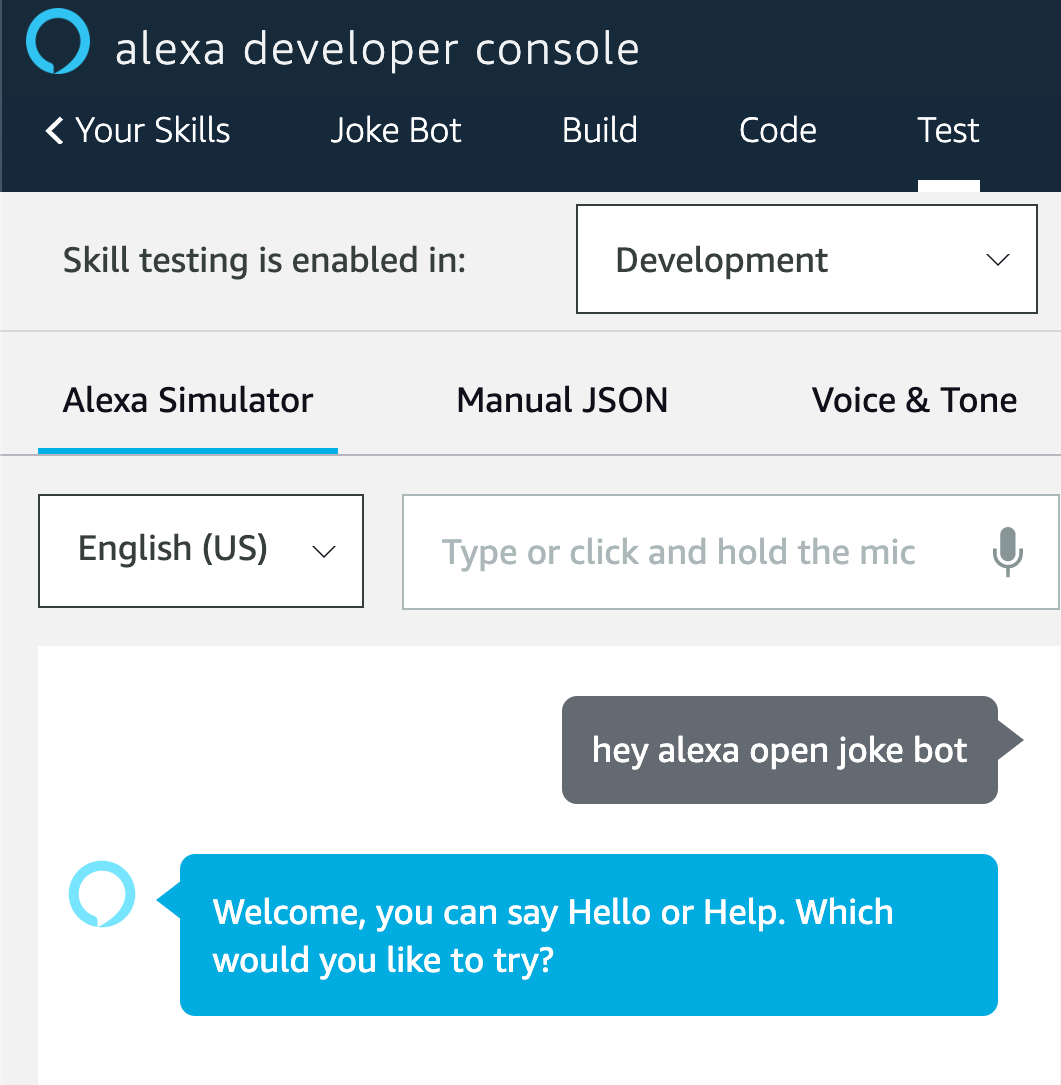Click the alexa developer console title
This screenshot has width=1061, height=1085.
click(x=378, y=47)
